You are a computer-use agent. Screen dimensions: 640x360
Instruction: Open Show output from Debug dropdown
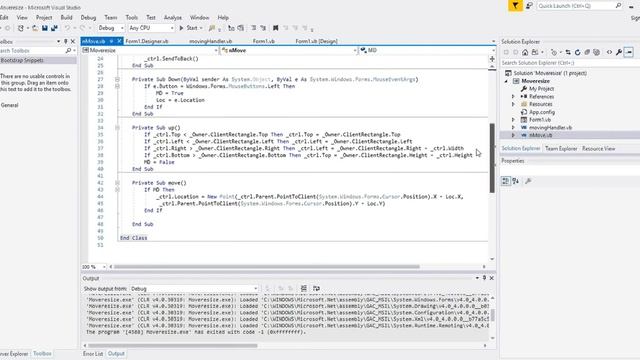(194, 289)
